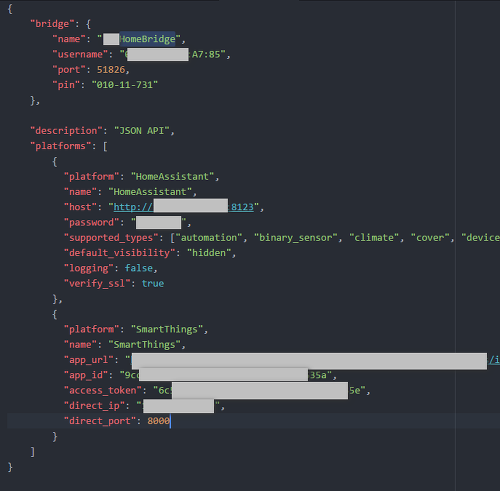Click "binary_sensor" in supported types
Screen dimensions: 500x491
pos(295,238)
